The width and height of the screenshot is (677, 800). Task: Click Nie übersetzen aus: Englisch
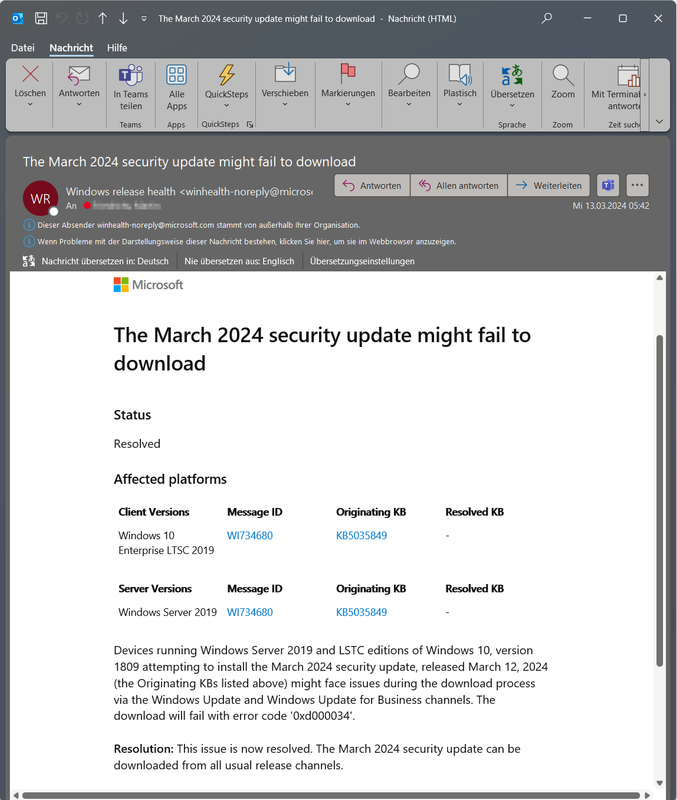tap(239, 261)
